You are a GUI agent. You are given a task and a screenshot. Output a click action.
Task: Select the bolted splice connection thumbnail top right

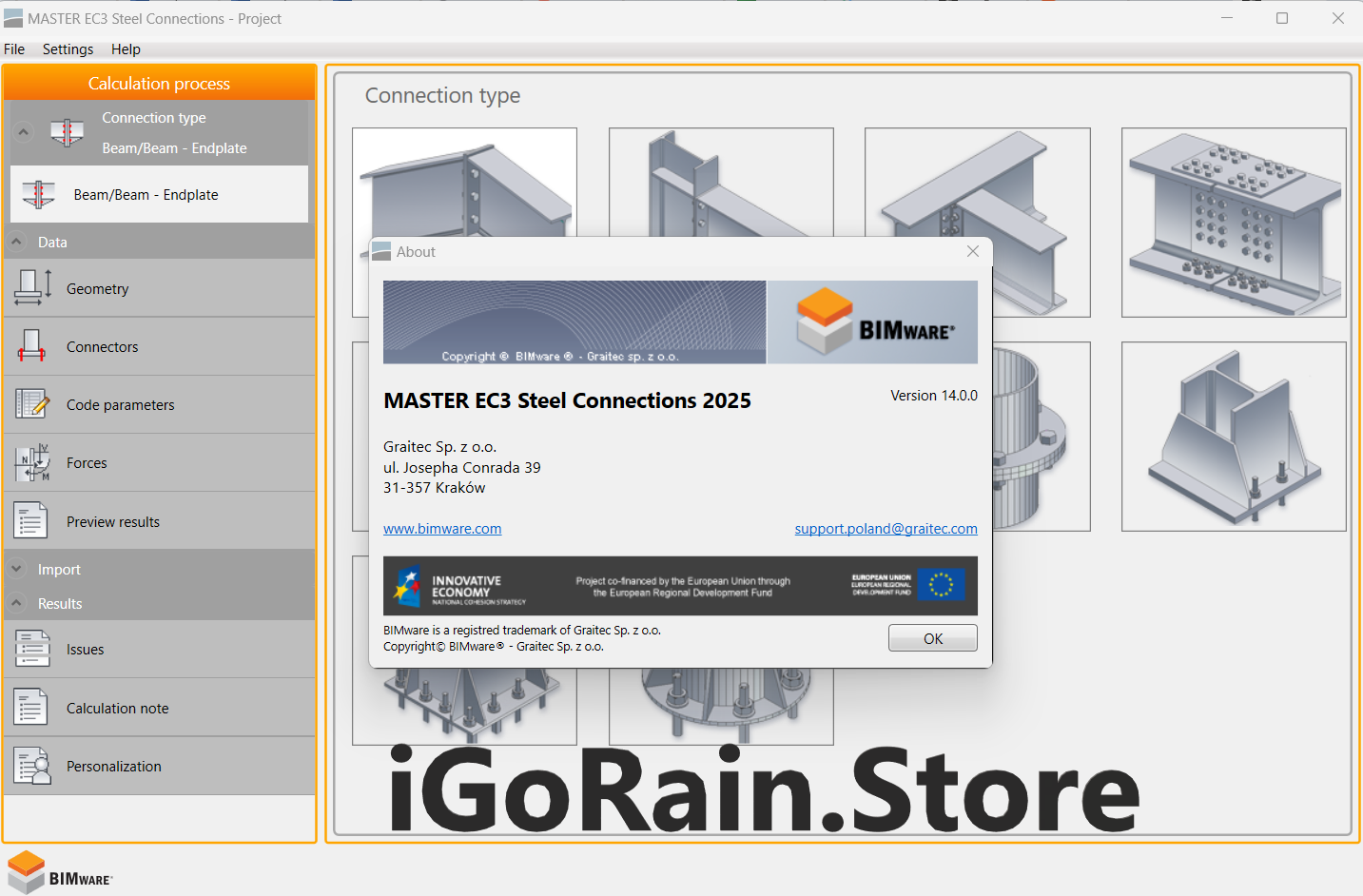[1233, 222]
